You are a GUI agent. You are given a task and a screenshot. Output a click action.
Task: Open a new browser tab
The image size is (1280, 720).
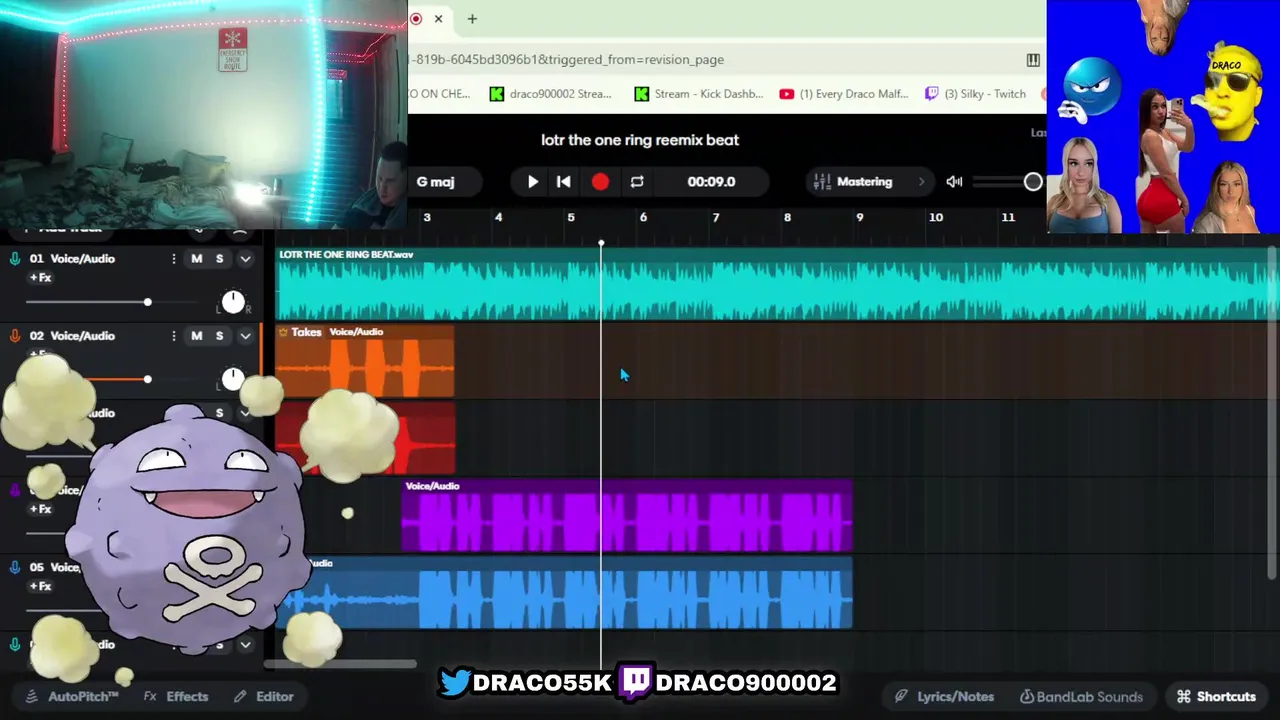point(472,19)
